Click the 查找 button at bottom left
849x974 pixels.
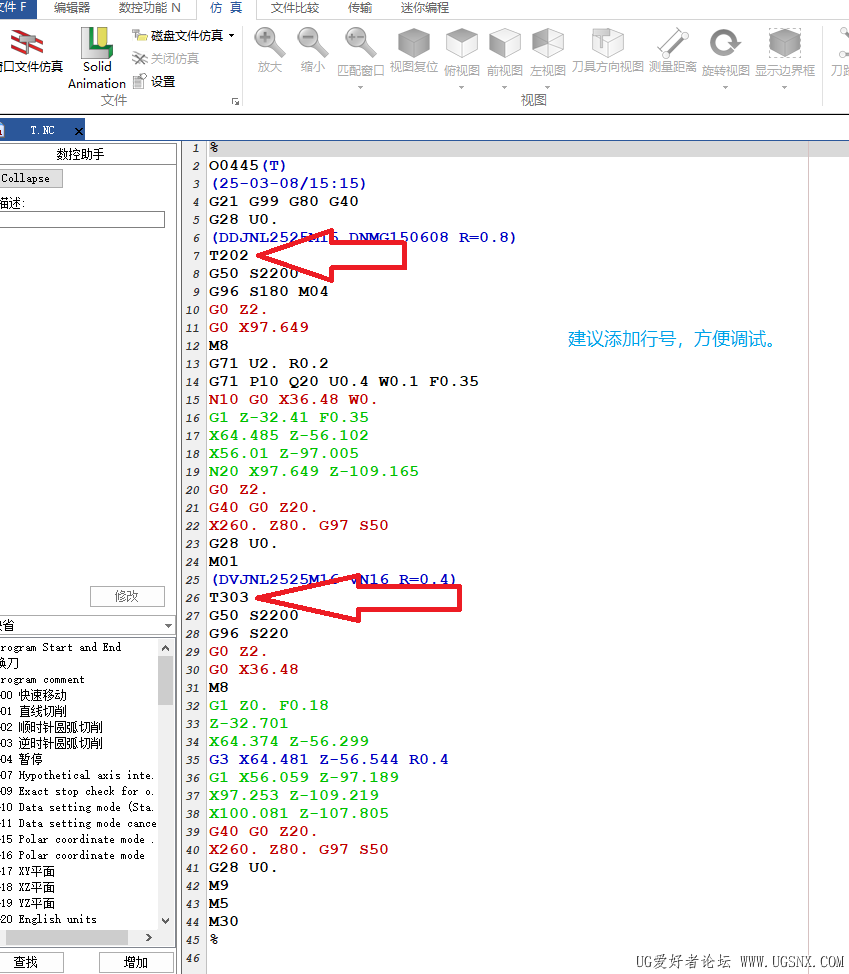(27, 962)
